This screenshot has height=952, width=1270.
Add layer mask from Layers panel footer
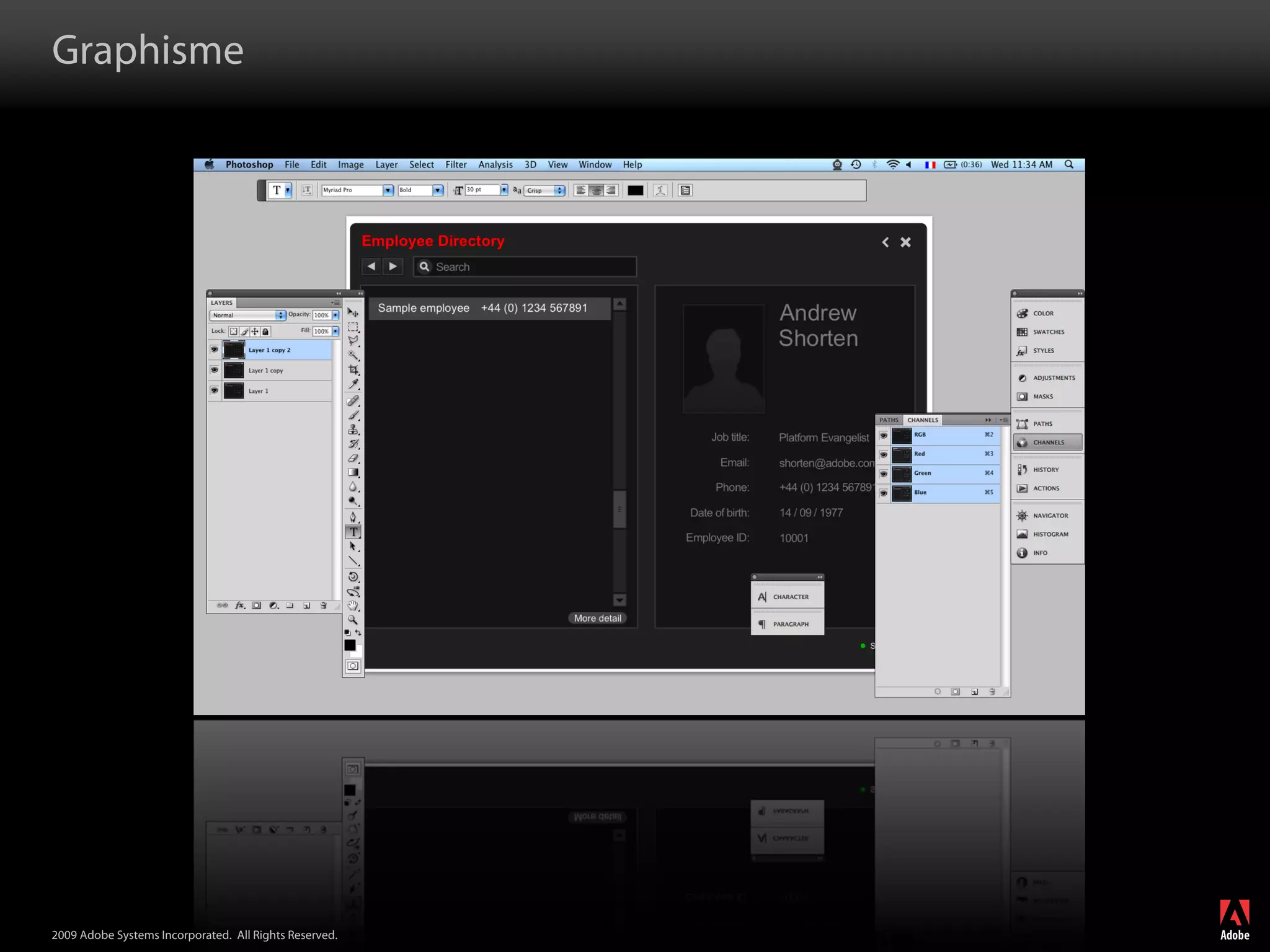click(x=256, y=606)
